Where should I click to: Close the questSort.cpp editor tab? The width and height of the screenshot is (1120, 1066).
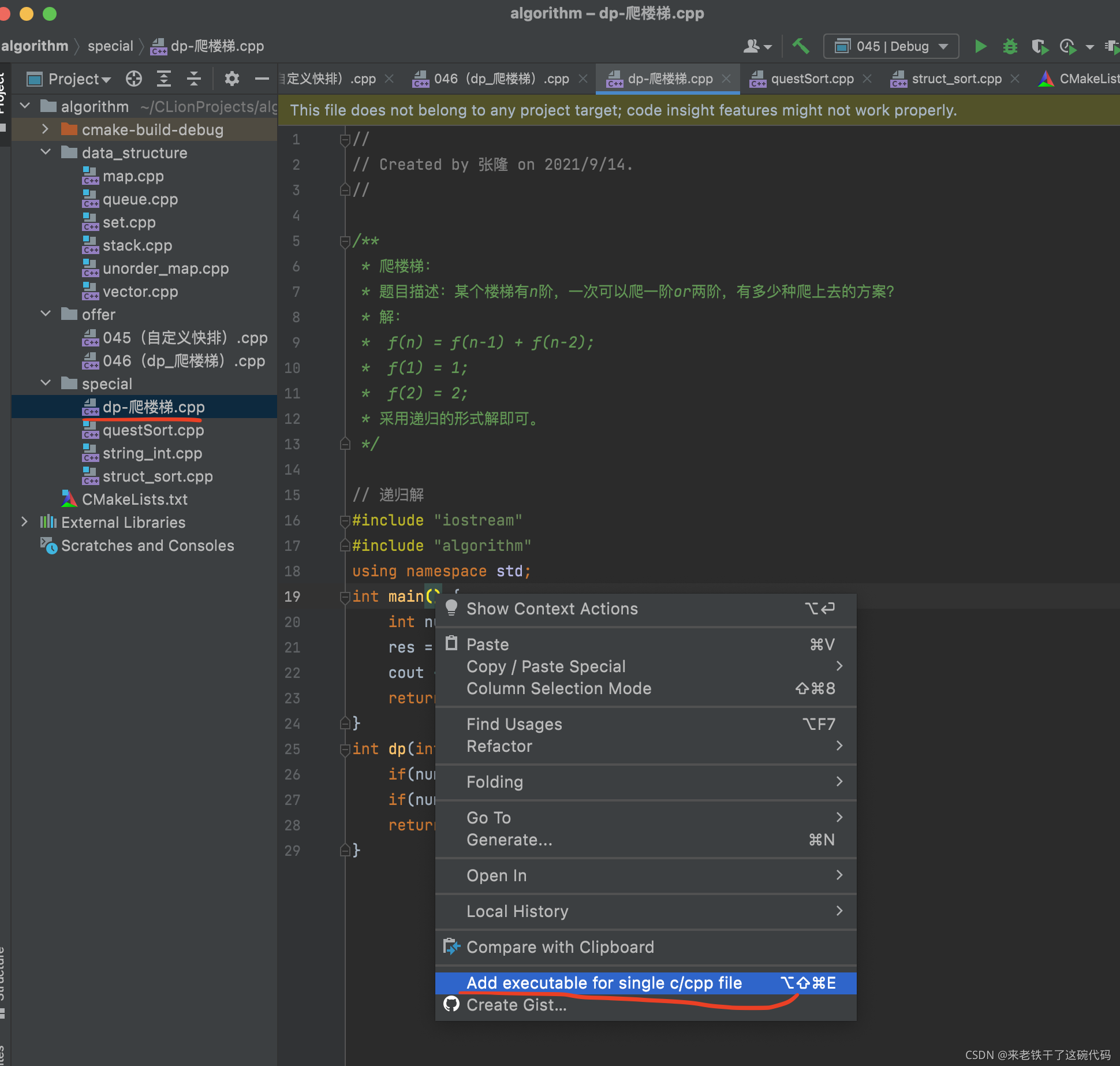tap(867, 79)
